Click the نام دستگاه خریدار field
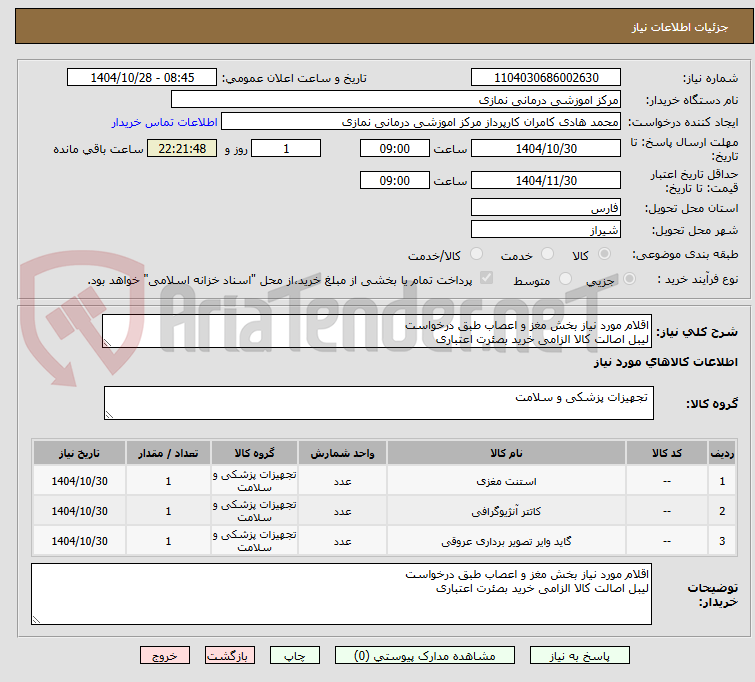Viewport: 755px width, 682px height. pos(396,100)
